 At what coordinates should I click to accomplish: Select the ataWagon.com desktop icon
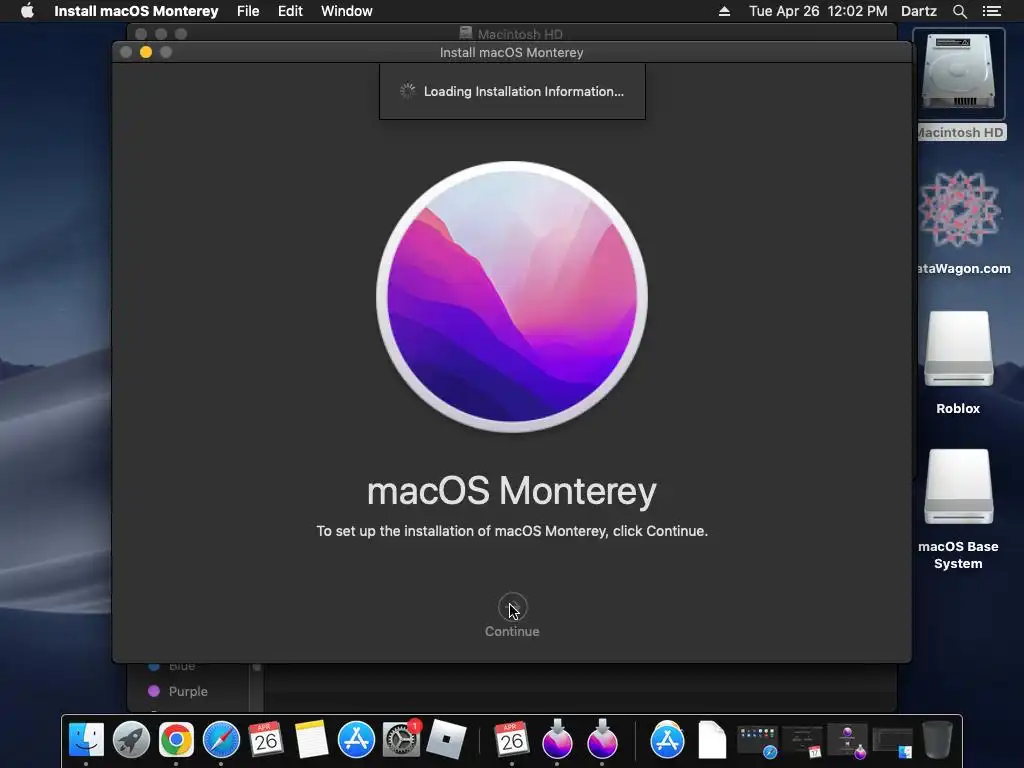pyautogui.click(x=959, y=209)
